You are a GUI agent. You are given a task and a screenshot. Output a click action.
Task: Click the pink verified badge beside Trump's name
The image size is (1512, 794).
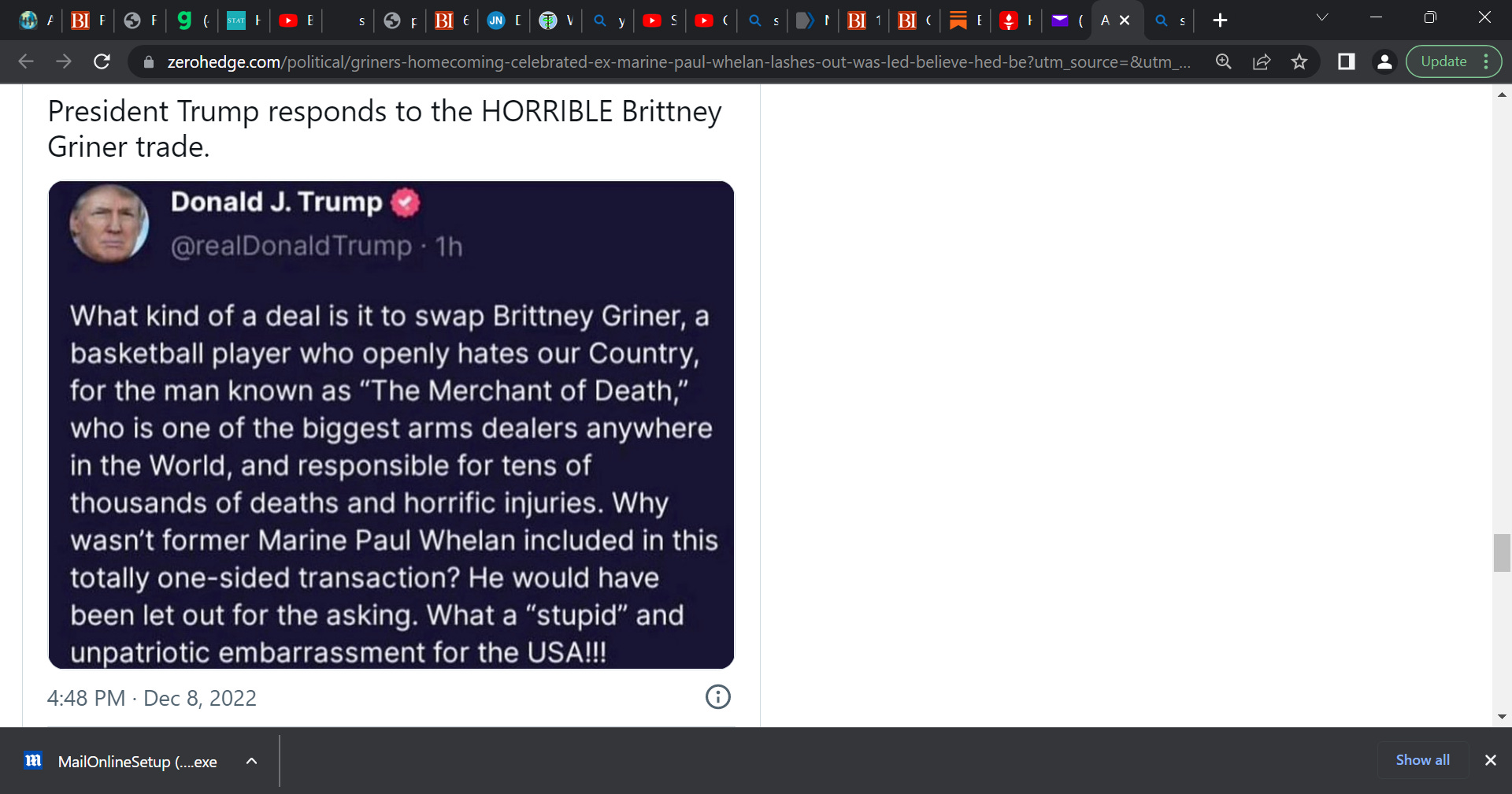pos(406,202)
